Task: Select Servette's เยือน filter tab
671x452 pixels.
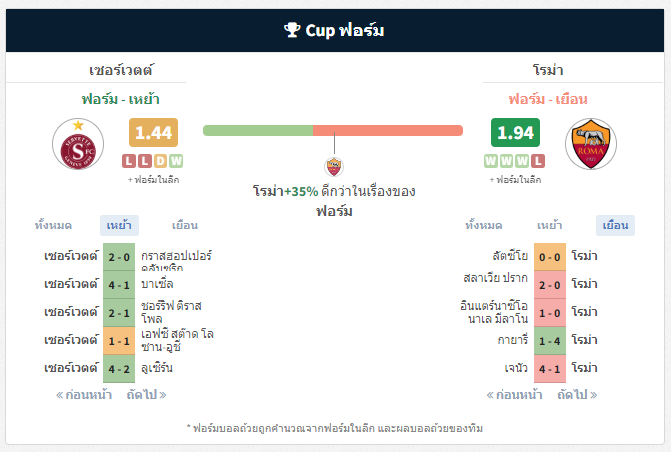Action: pyautogui.click(x=185, y=225)
